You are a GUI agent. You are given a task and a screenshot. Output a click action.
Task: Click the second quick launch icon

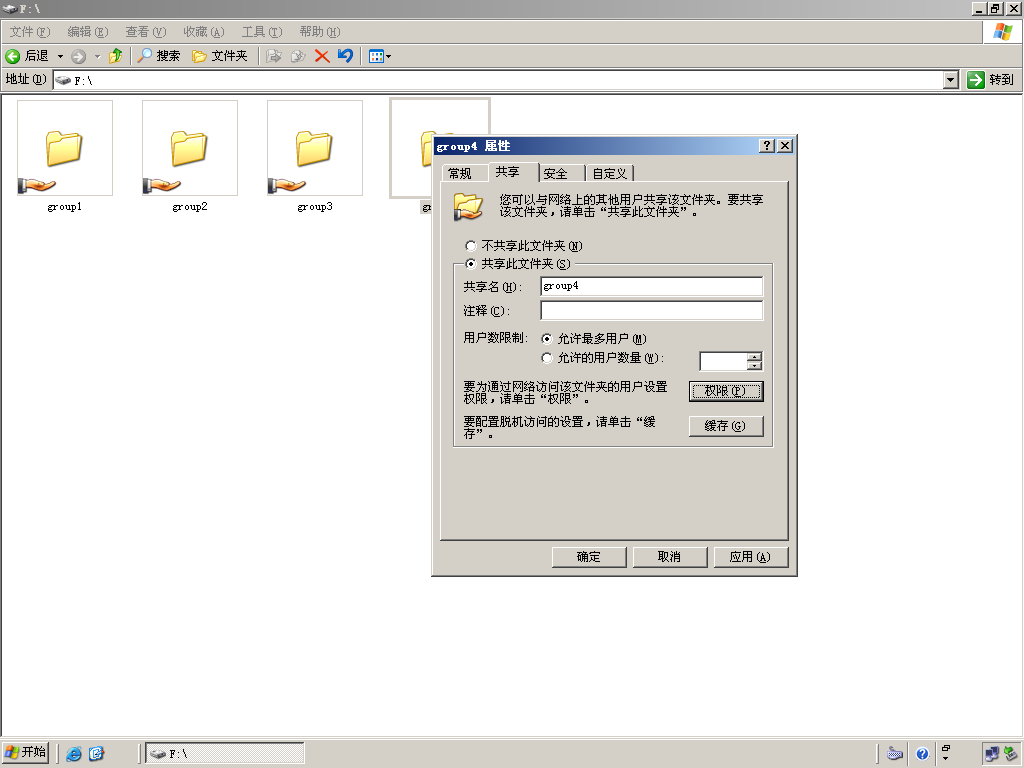[x=96, y=754]
